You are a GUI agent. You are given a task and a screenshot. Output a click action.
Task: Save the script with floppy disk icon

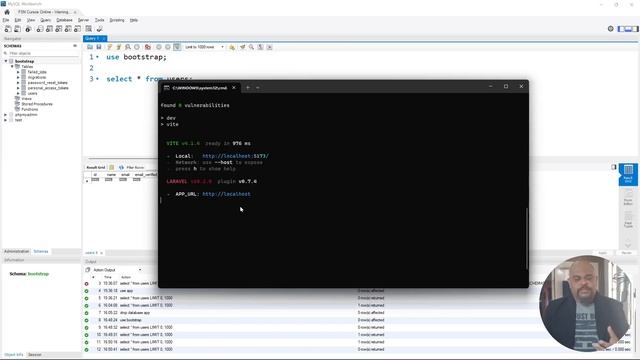(99, 47)
